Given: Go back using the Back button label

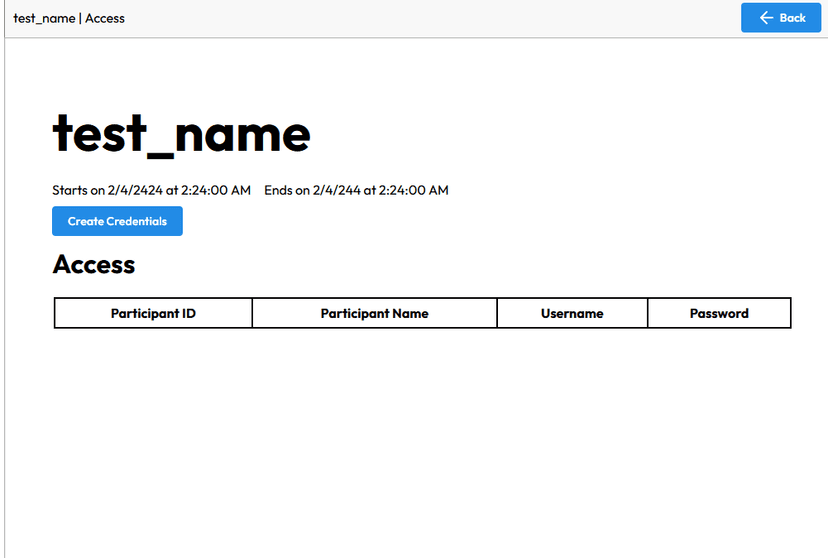Looking at the screenshot, I should [x=793, y=18].
